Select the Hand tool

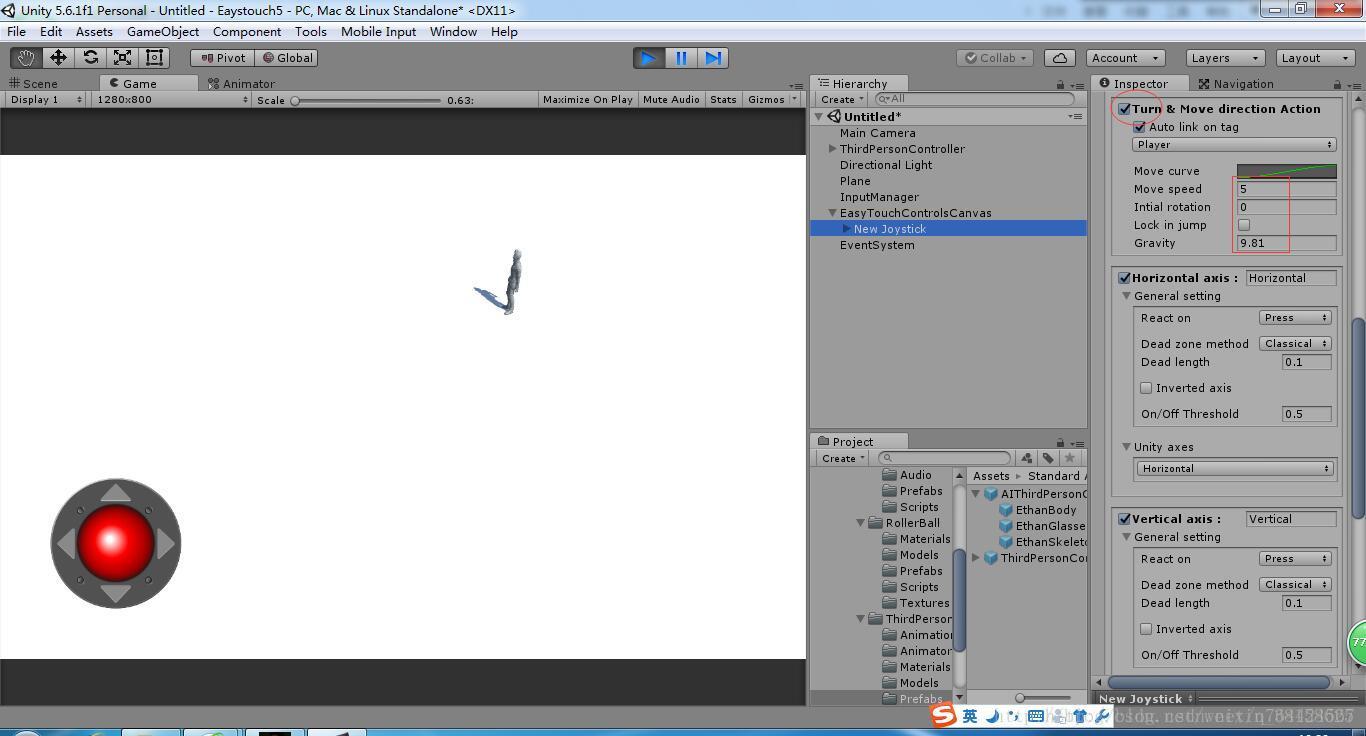(x=26, y=58)
